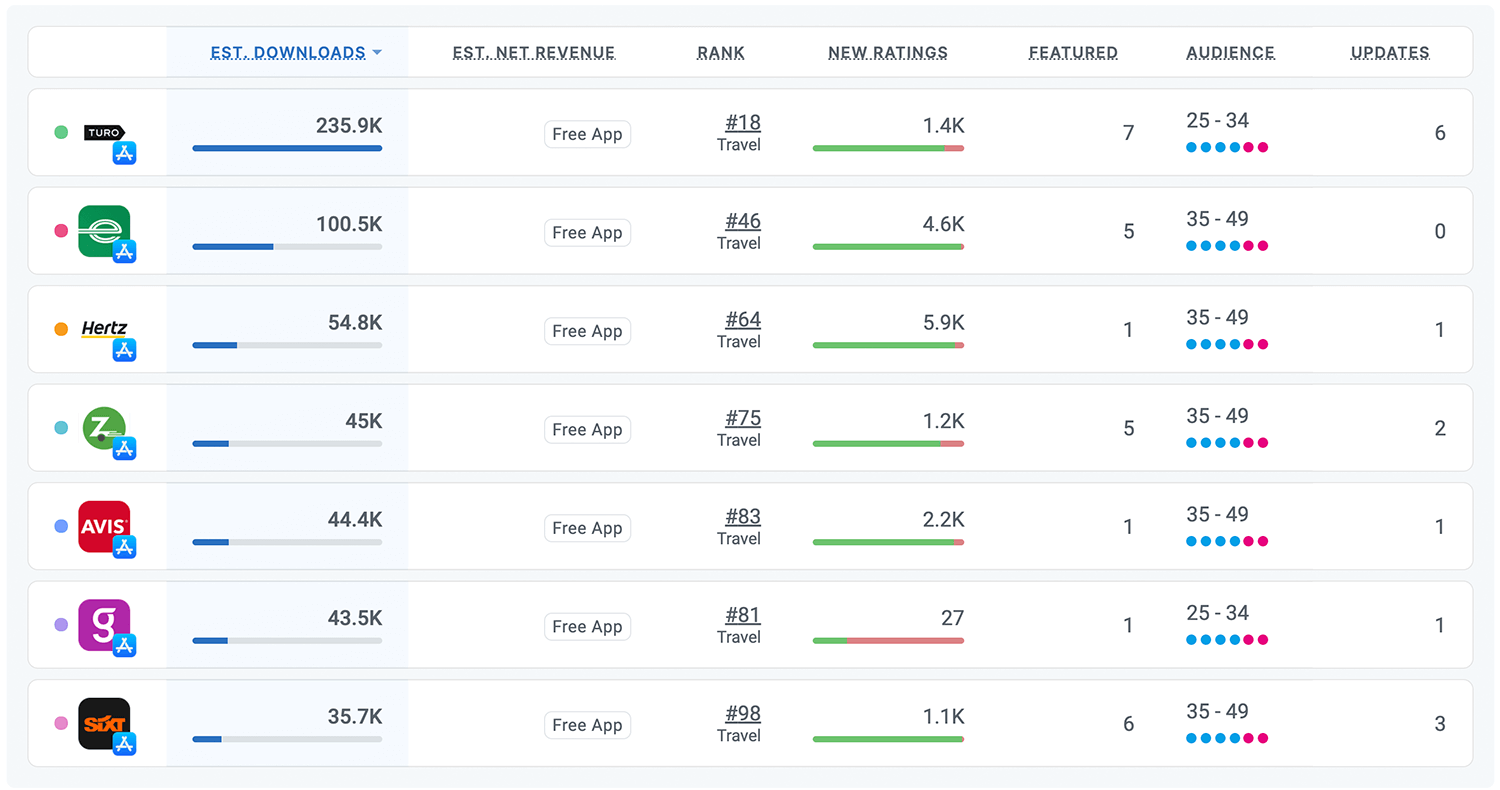Click the blue color dot beside Avis
The height and width of the screenshot is (790, 1500).
(61, 526)
